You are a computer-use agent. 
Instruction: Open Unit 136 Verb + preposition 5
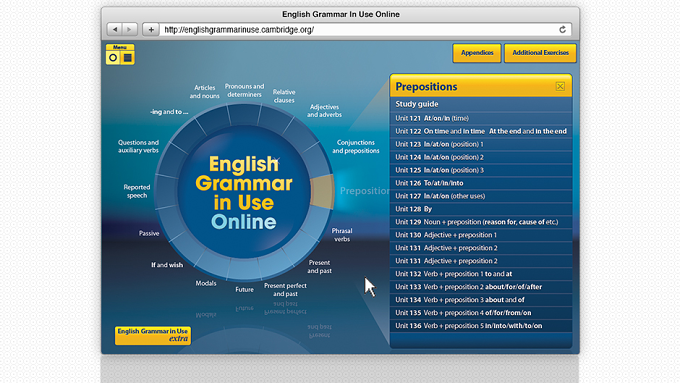pos(481,326)
